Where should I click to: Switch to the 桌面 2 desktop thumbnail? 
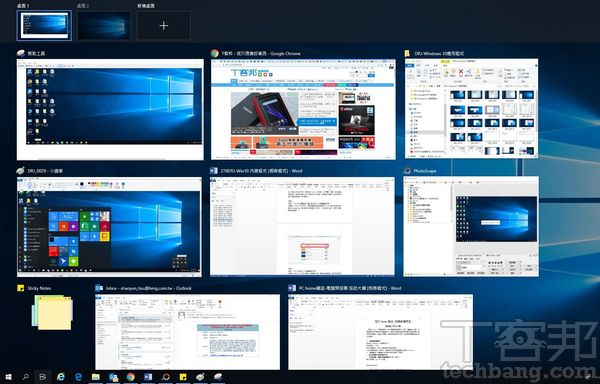(104, 26)
